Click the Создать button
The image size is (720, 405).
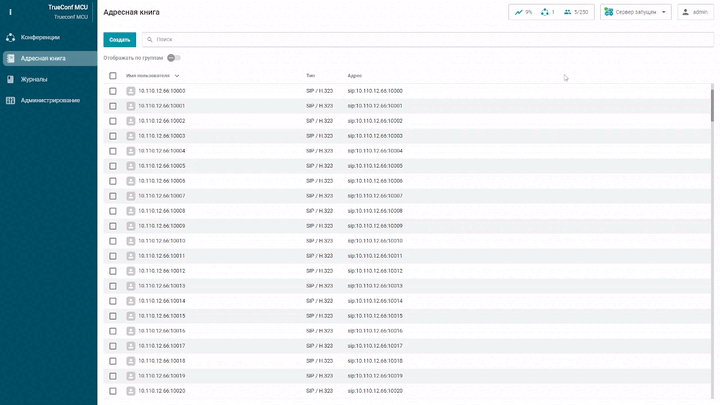point(119,39)
